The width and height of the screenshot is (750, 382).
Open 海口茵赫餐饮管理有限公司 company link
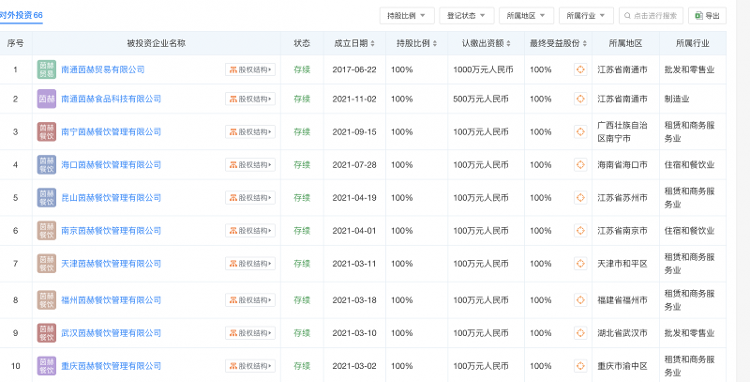pyautogui.click(x=111, y=165)
